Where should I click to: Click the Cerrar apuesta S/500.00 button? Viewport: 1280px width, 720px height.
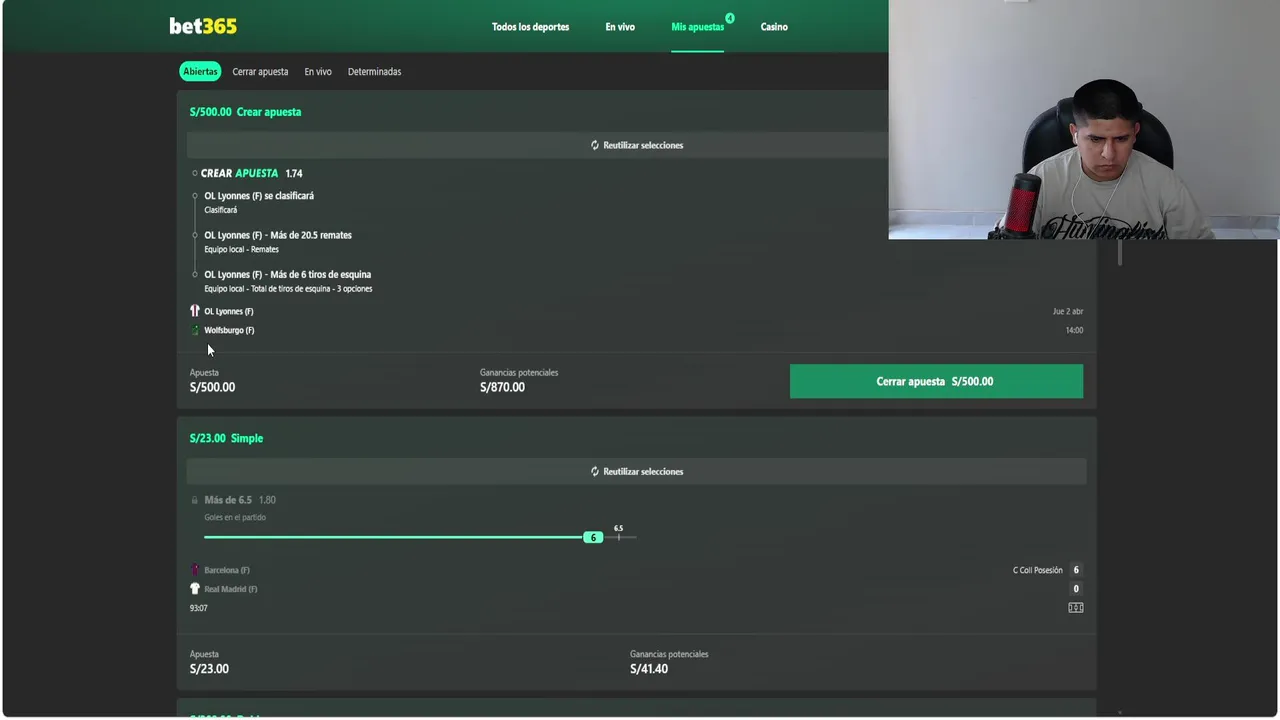pos(936,381)
